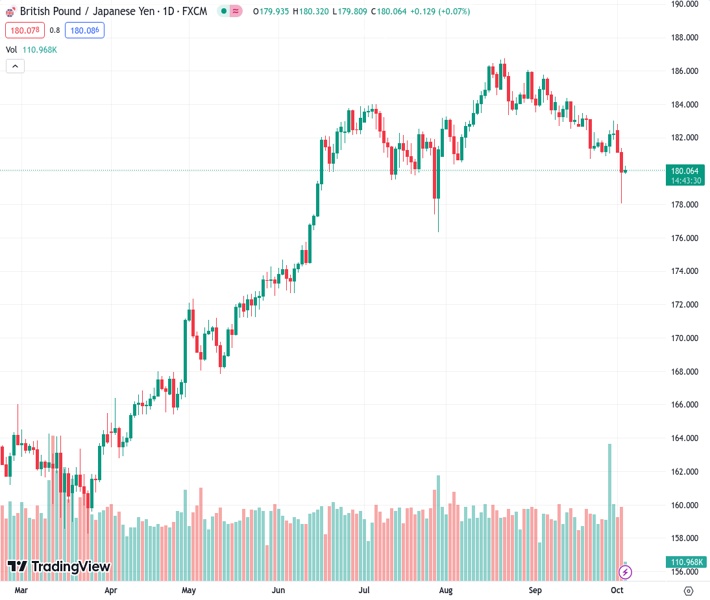Click the 110.968K volume axis label
Viewport: 710px width, 600px height.
coord(688,562)
